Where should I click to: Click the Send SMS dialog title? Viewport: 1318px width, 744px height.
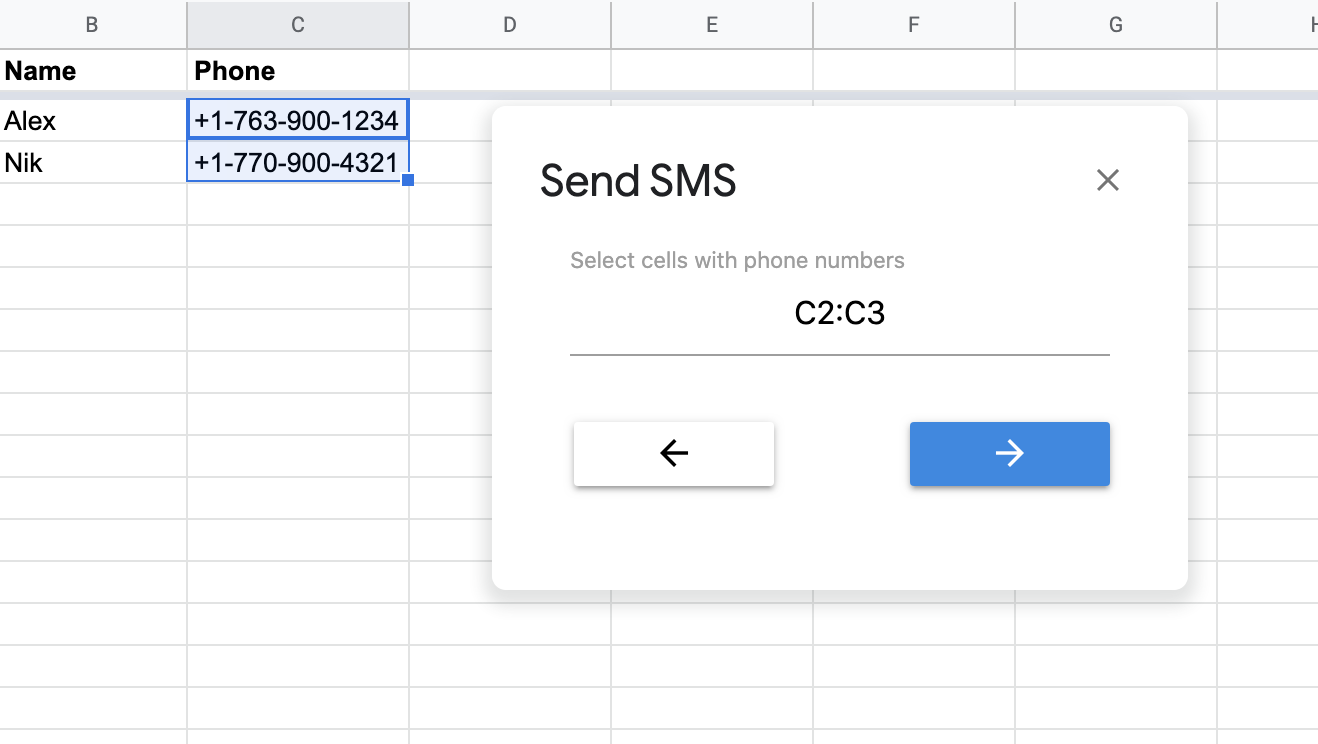(637, 181)
